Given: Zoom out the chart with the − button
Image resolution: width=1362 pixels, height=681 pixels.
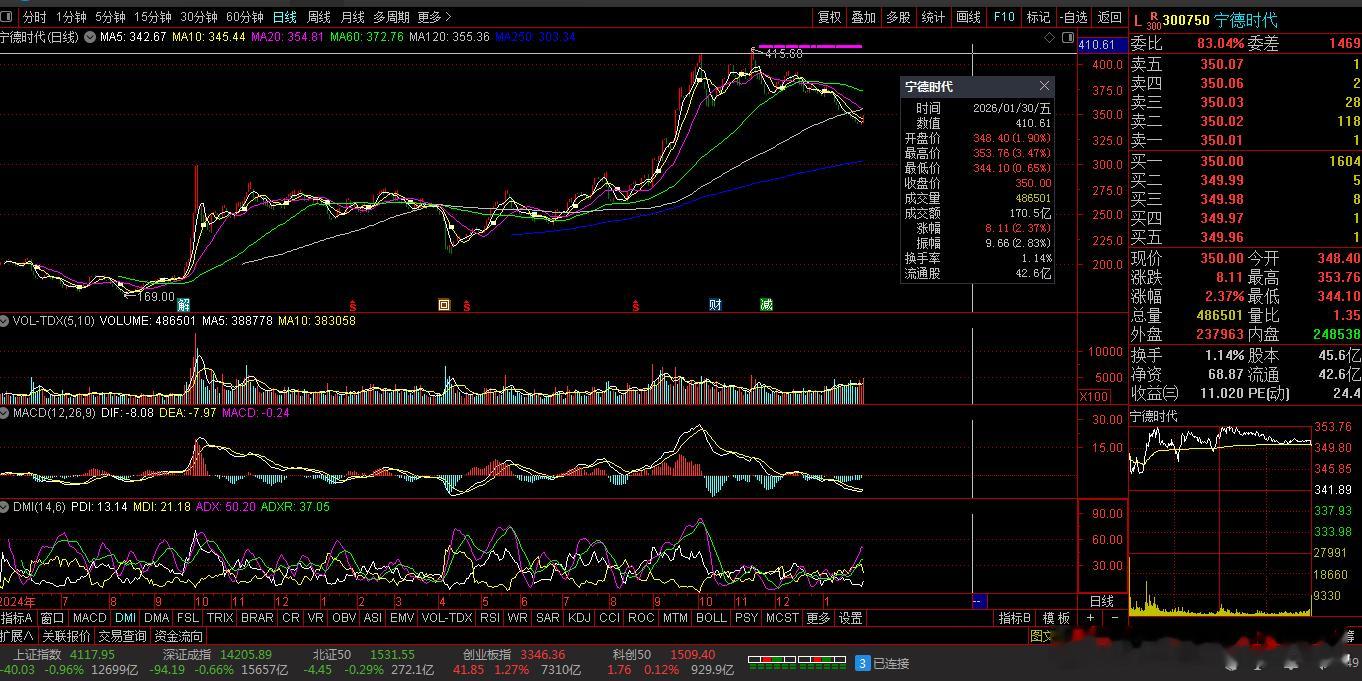Looking at the screenshot, I should pyautogui.click(x=1115, y=618).
